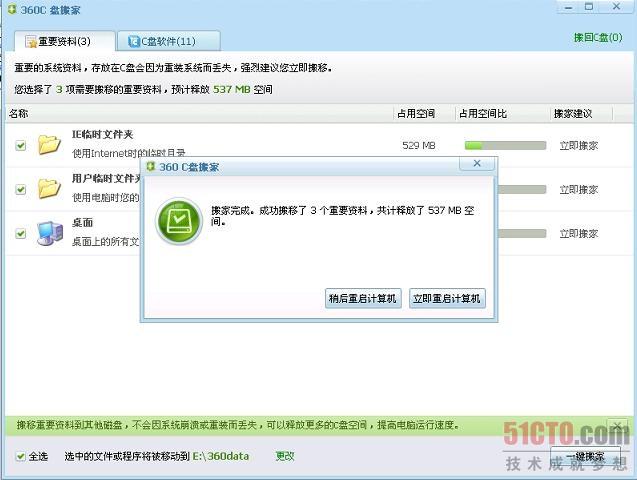Click 立即搬家 for IE临时文件夹
637x480 pixels.
pyautogui.click(x=579, y=145)
